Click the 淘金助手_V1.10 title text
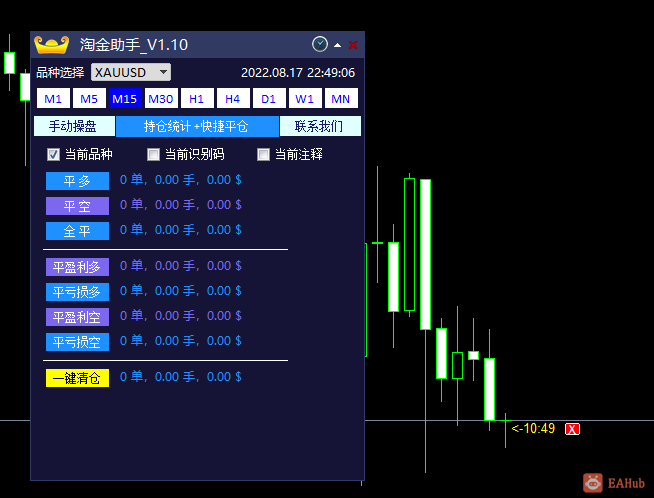 pyautogui.click(x=134, y=45)
